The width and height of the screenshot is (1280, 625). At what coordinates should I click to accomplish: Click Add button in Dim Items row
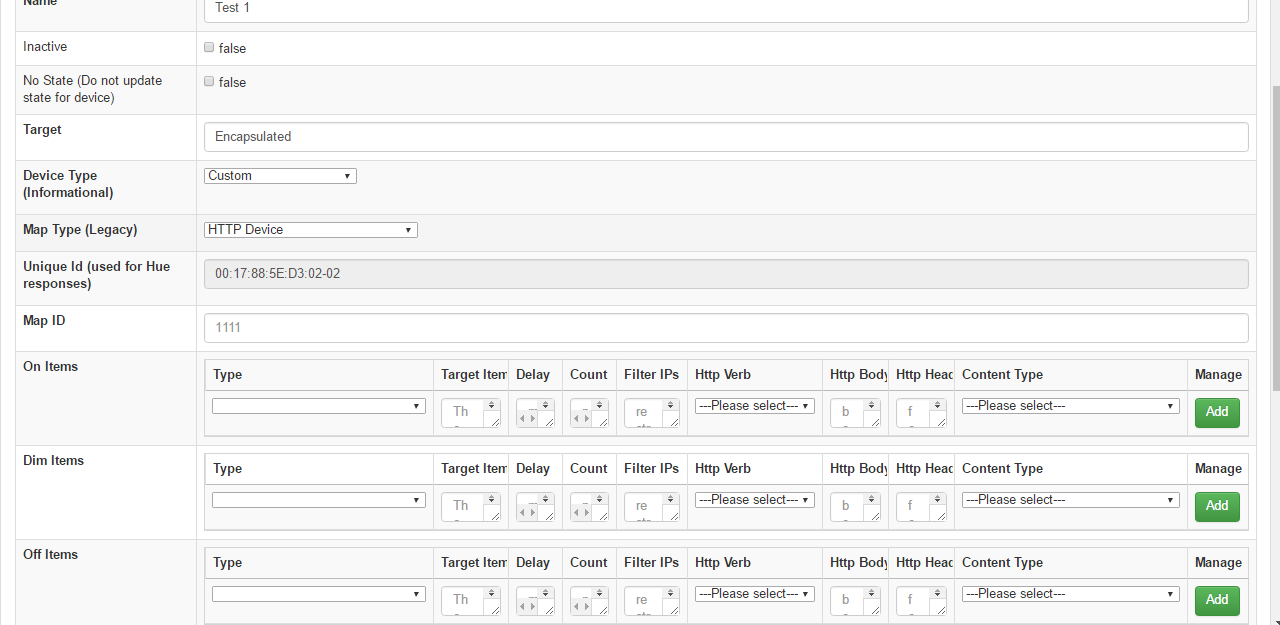pyautogui.click(x=1216, y=506)
